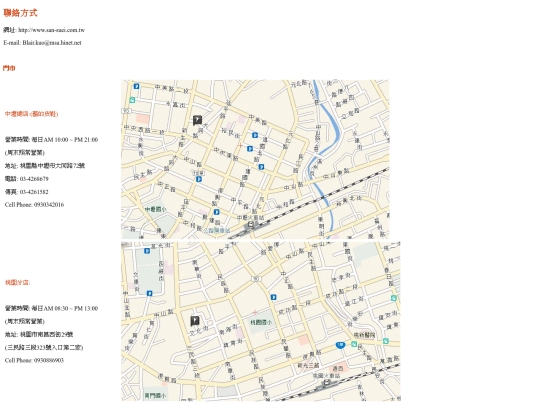Click the Cell Phone 0930342016 line
This screenshot has width=540, height=405.
[x=34, y=205]
